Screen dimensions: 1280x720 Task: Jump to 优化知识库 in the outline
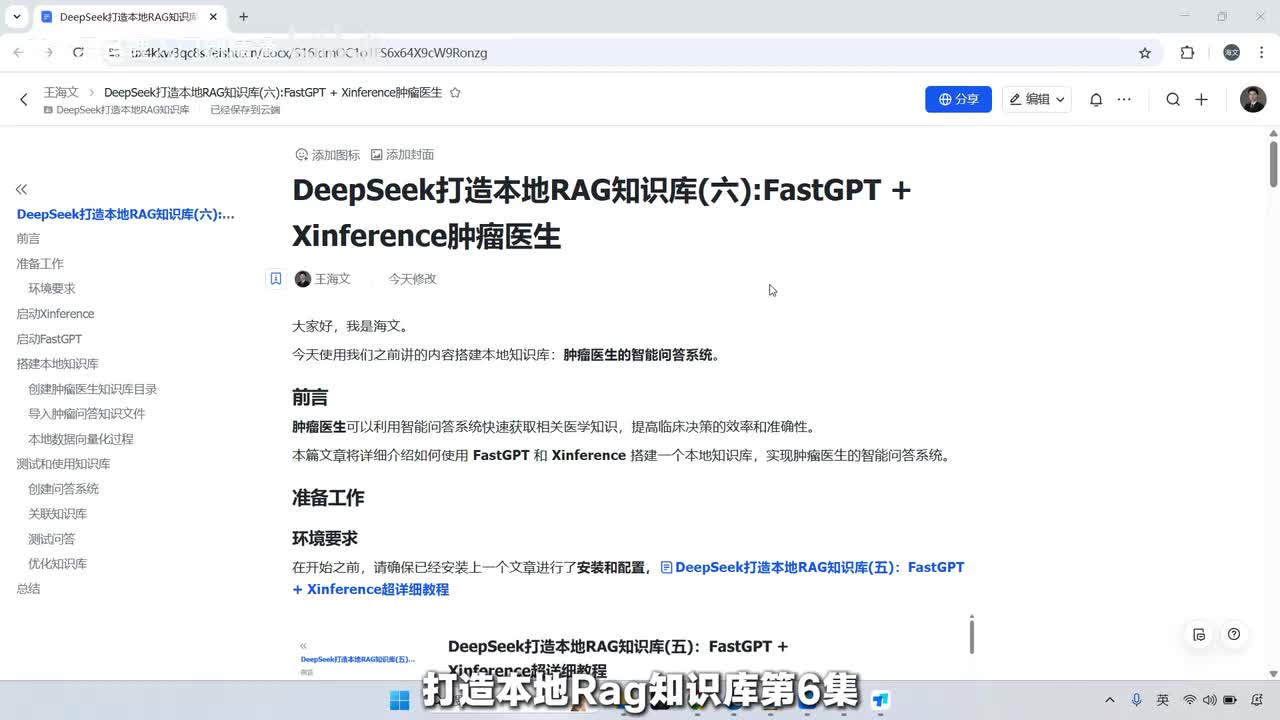tap(58, 564)
